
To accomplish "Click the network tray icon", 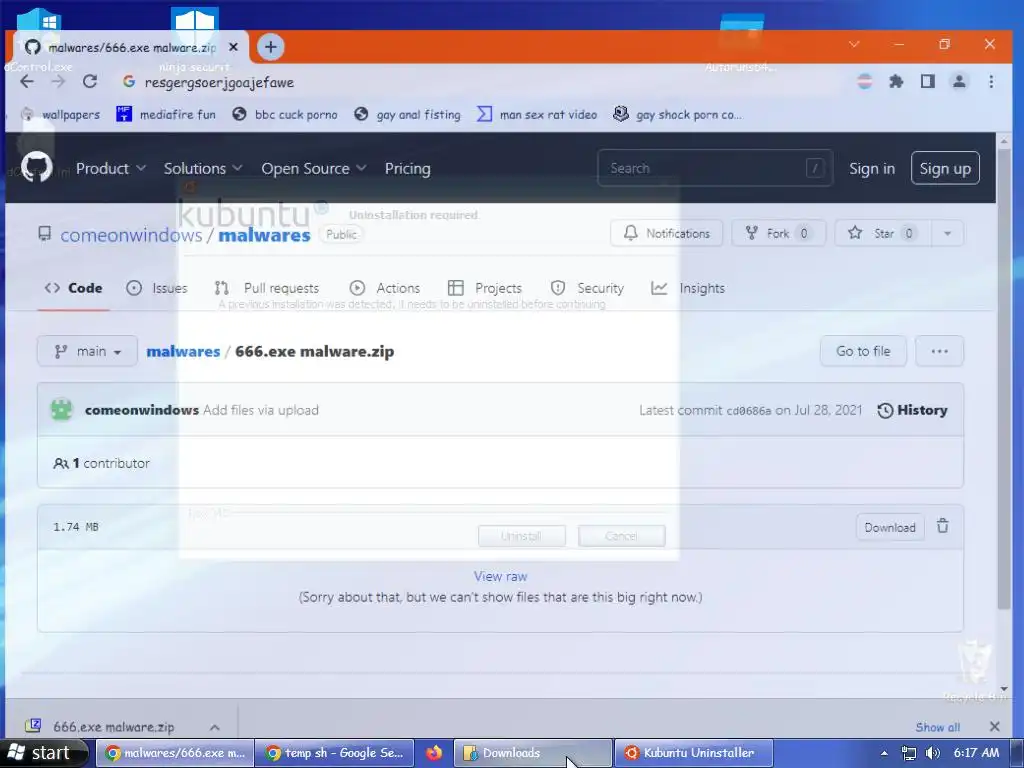I will 908,753.
